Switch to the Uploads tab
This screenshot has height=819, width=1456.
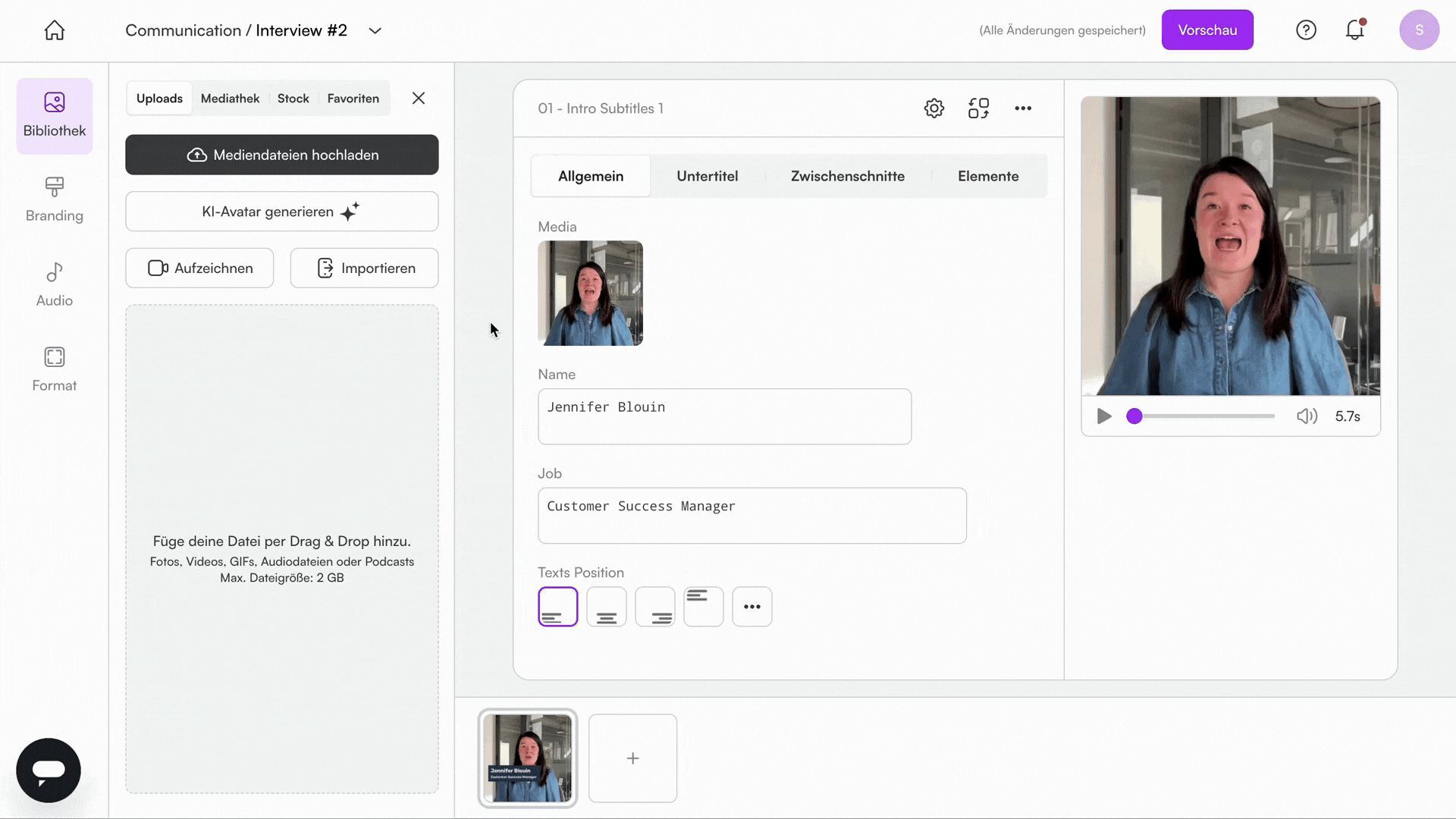159,99
